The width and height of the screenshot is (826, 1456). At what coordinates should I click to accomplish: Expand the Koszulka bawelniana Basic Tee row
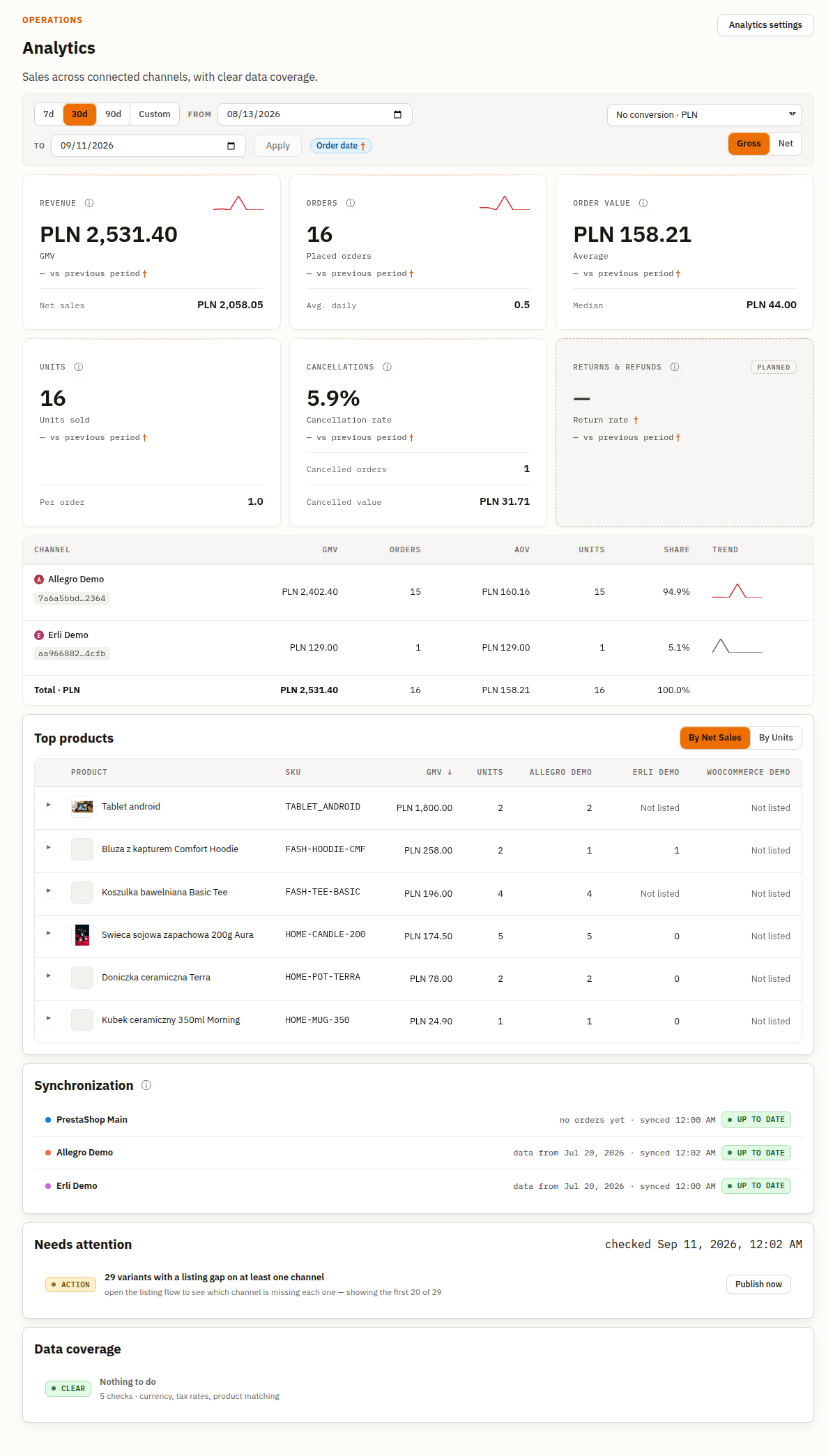tap(48, 890)
